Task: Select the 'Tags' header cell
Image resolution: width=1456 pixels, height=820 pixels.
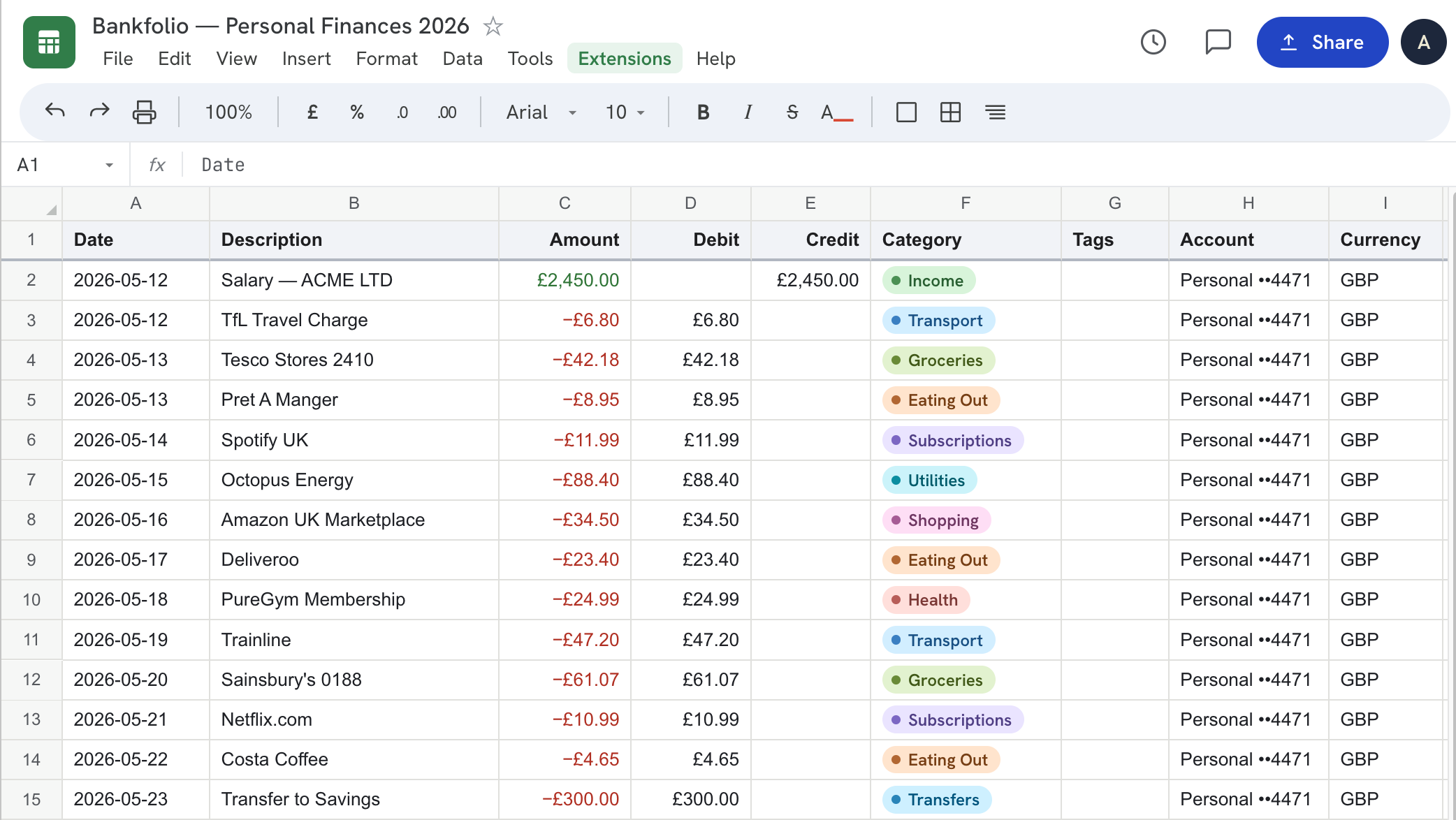Action: [1114, 240]
